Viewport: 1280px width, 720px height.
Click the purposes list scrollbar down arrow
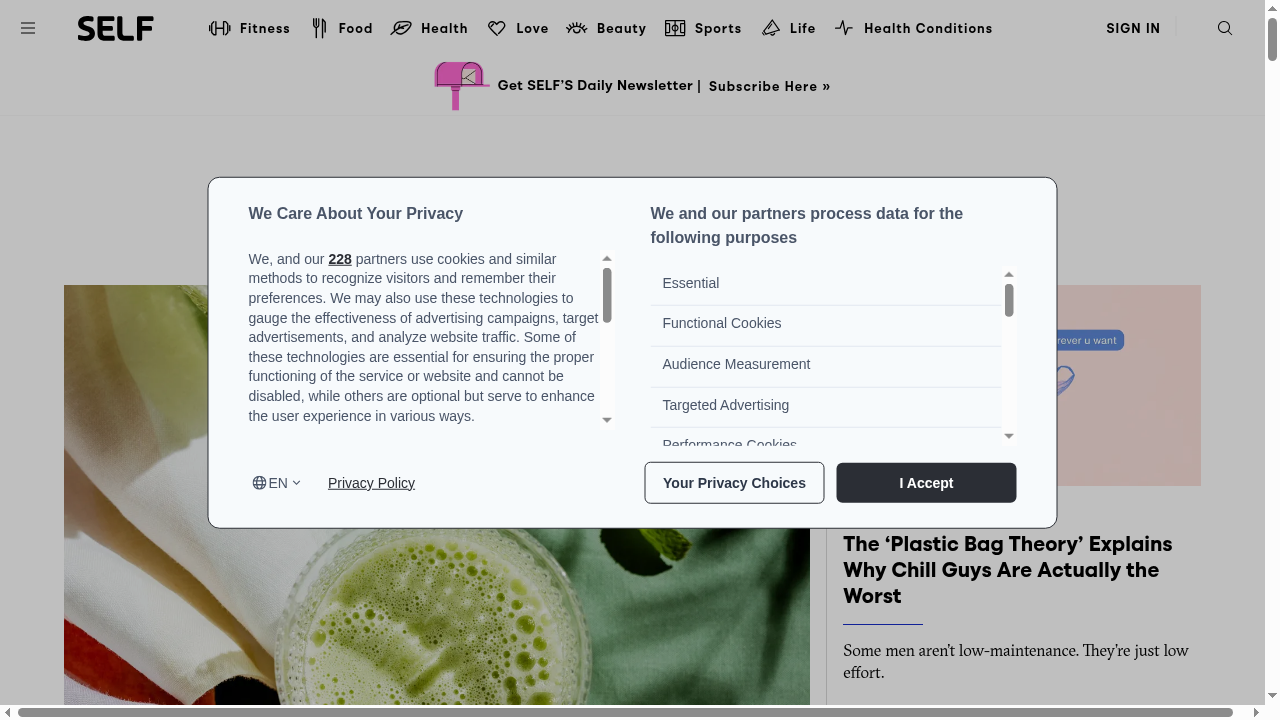1009,436
